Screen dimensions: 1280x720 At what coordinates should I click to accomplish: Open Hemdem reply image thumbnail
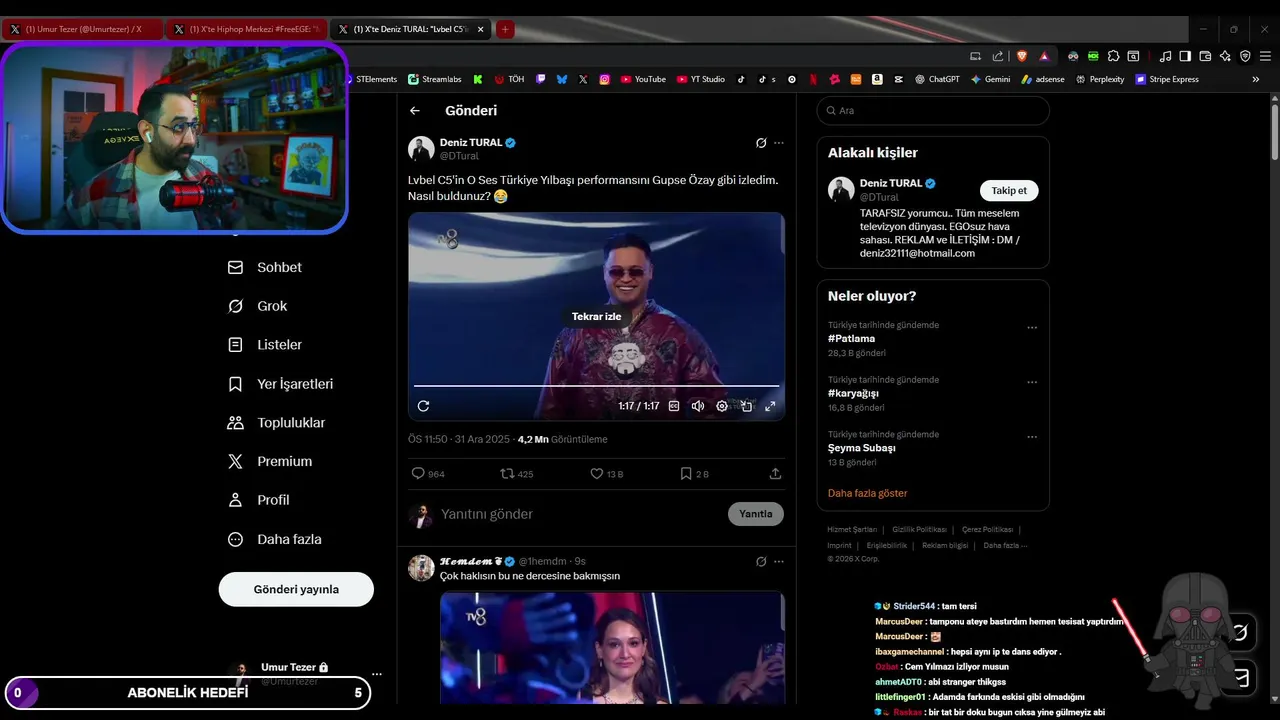pos(612,648)
